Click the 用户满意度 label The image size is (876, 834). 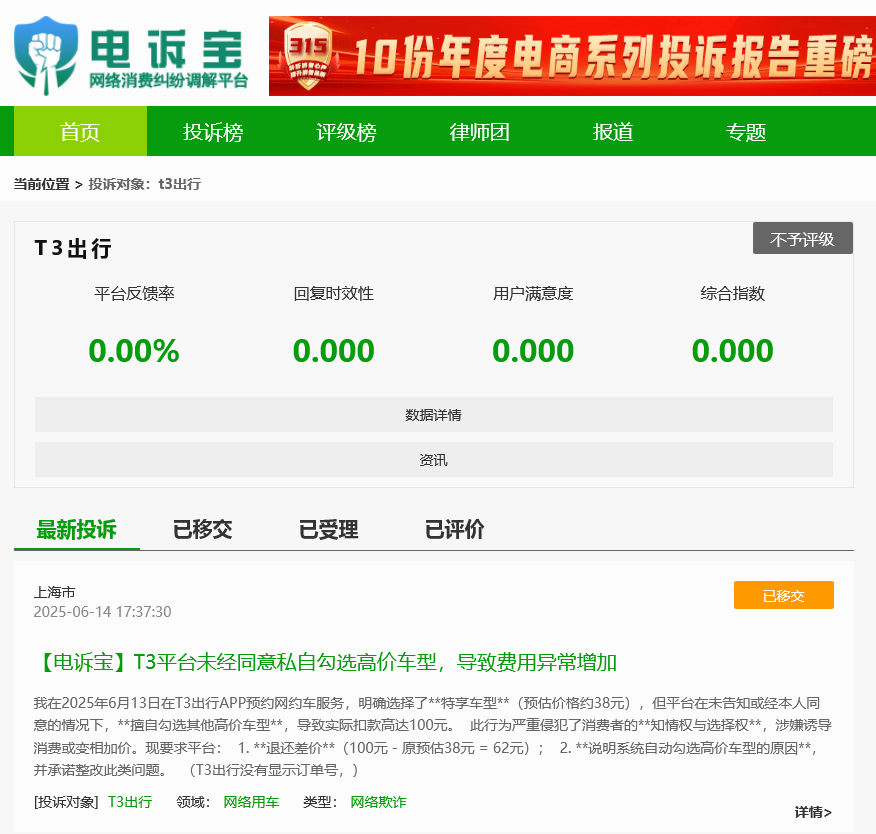pyautogui.click(x=533, y=293)
